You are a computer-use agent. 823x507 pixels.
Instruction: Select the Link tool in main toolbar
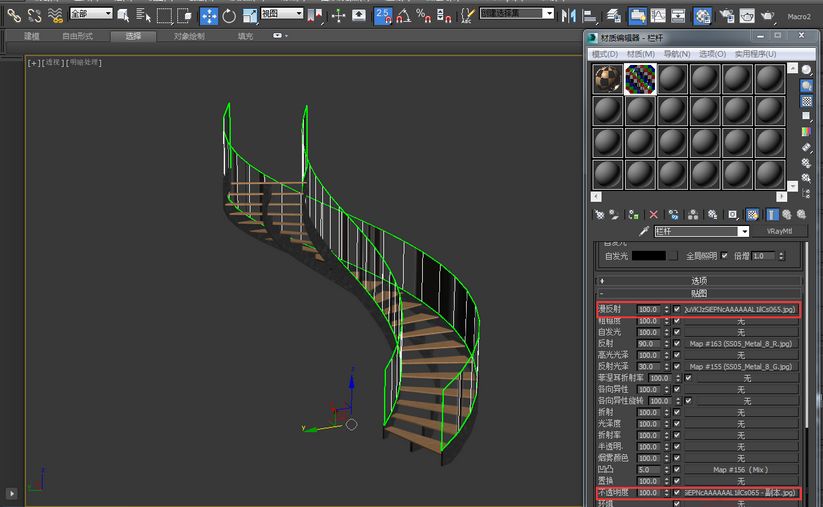pos(14,15)
